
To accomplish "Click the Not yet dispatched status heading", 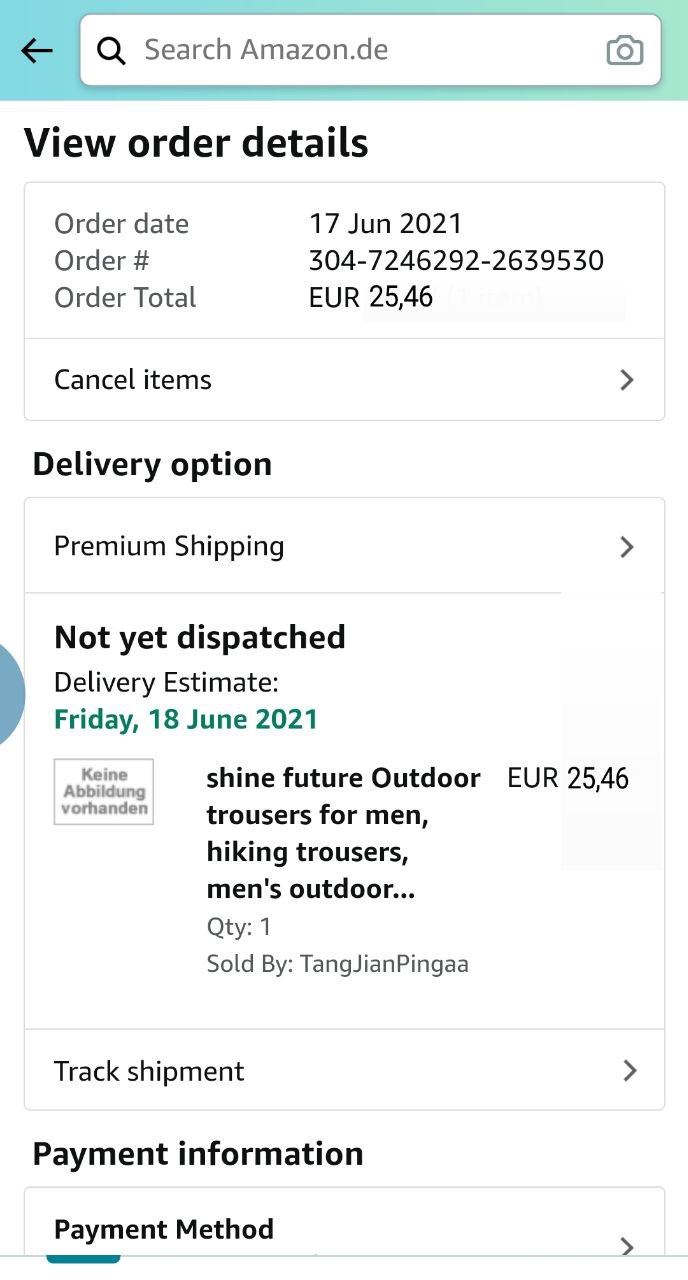I will (200, 637).
